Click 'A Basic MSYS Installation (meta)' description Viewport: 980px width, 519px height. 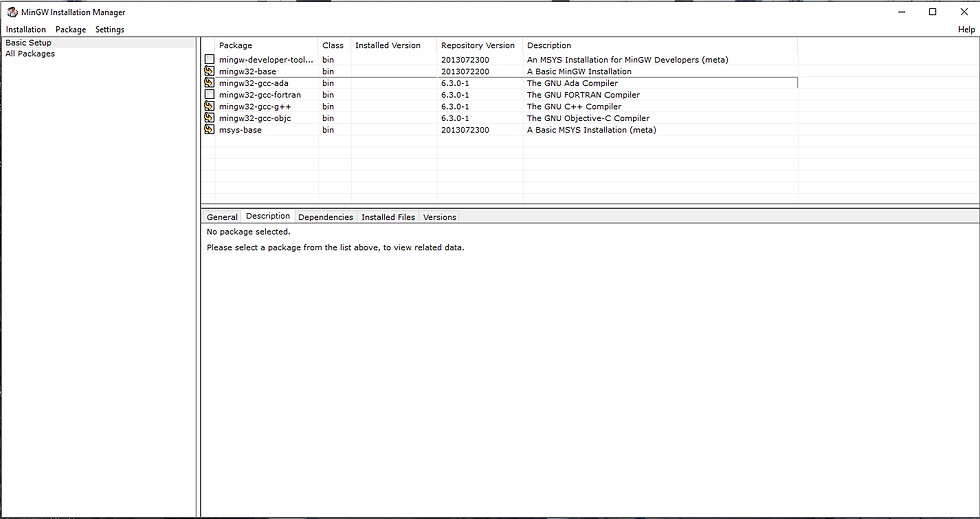point(591,130)
